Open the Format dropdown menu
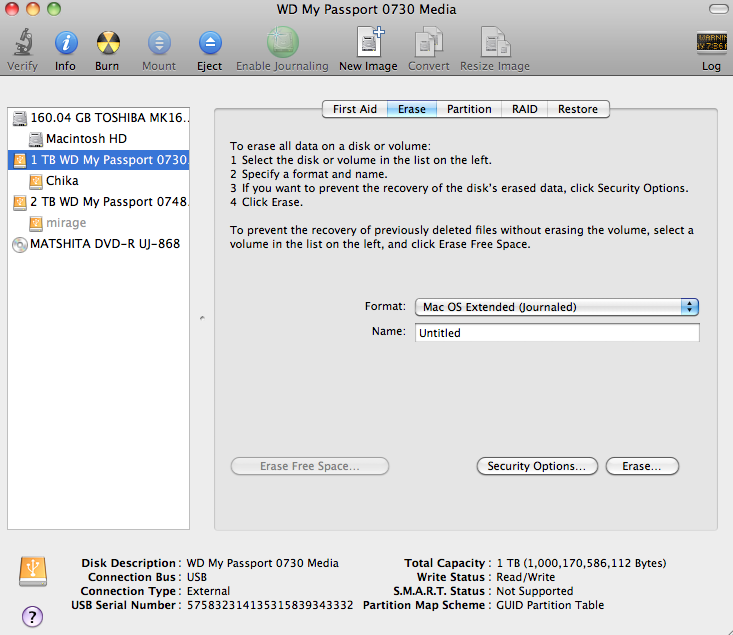The width and height of the screenshot is (733, 635). [557, 307]
